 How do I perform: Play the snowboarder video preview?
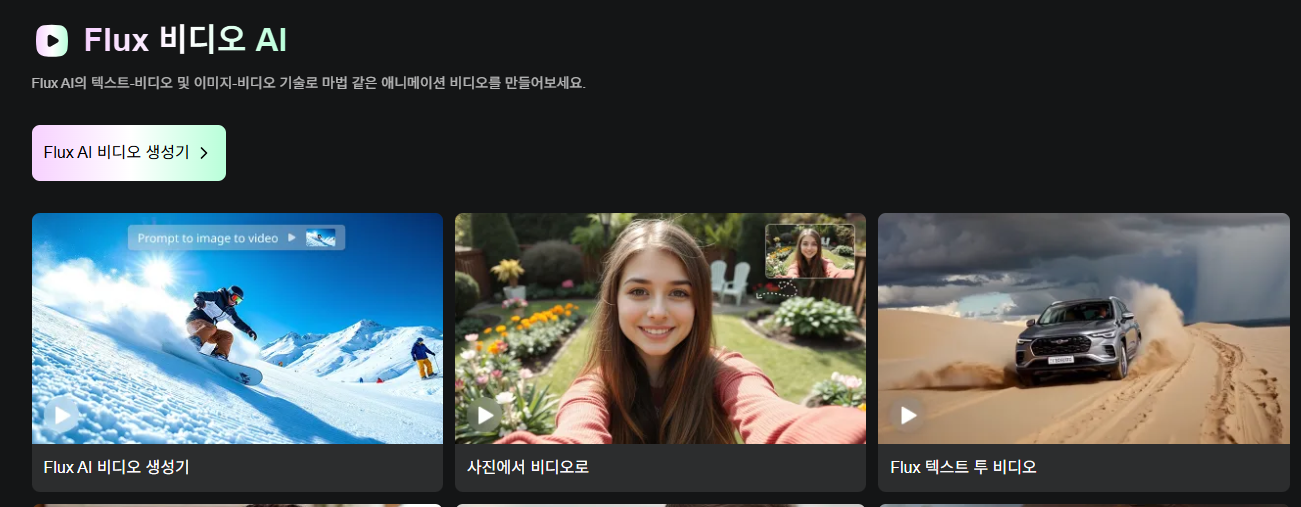click(62, 414)
